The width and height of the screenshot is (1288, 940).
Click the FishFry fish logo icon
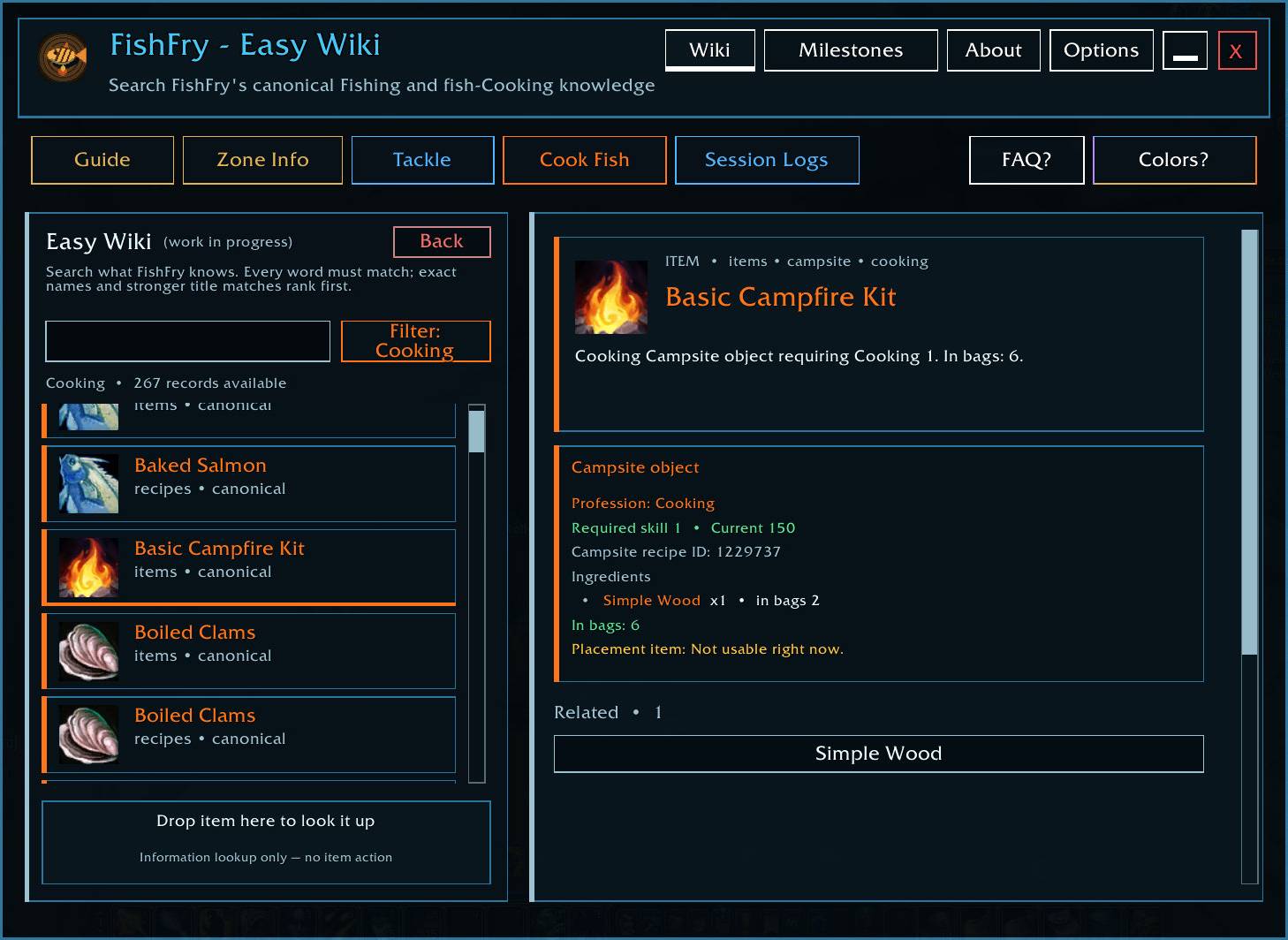[64, 57]
